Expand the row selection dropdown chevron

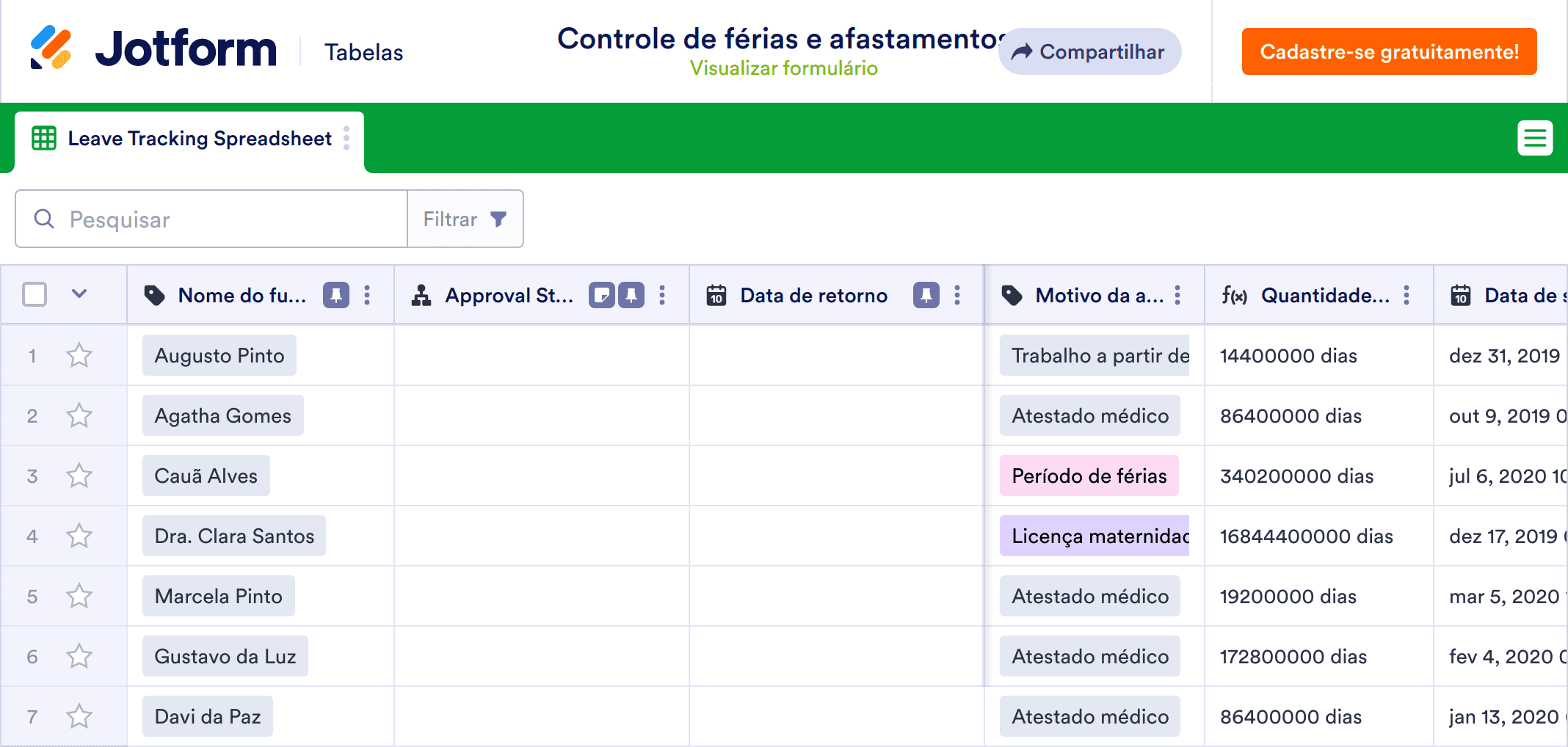tap(79, 294)
